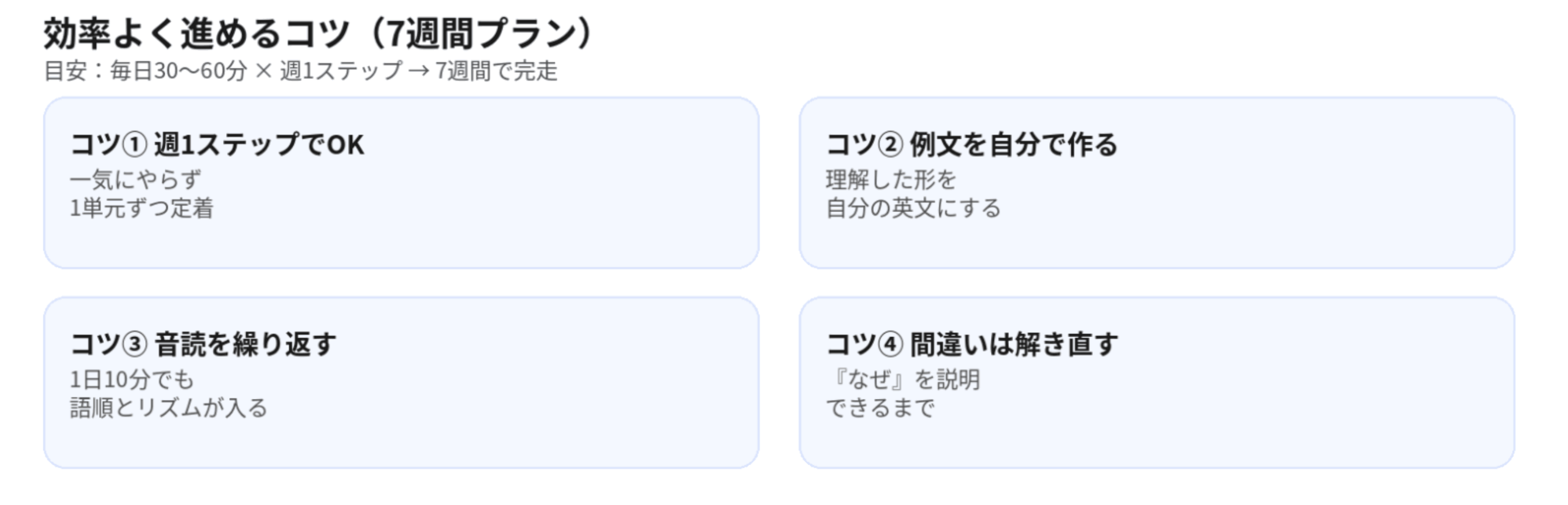Click the × symbol in the subtitle

[263, 72]
